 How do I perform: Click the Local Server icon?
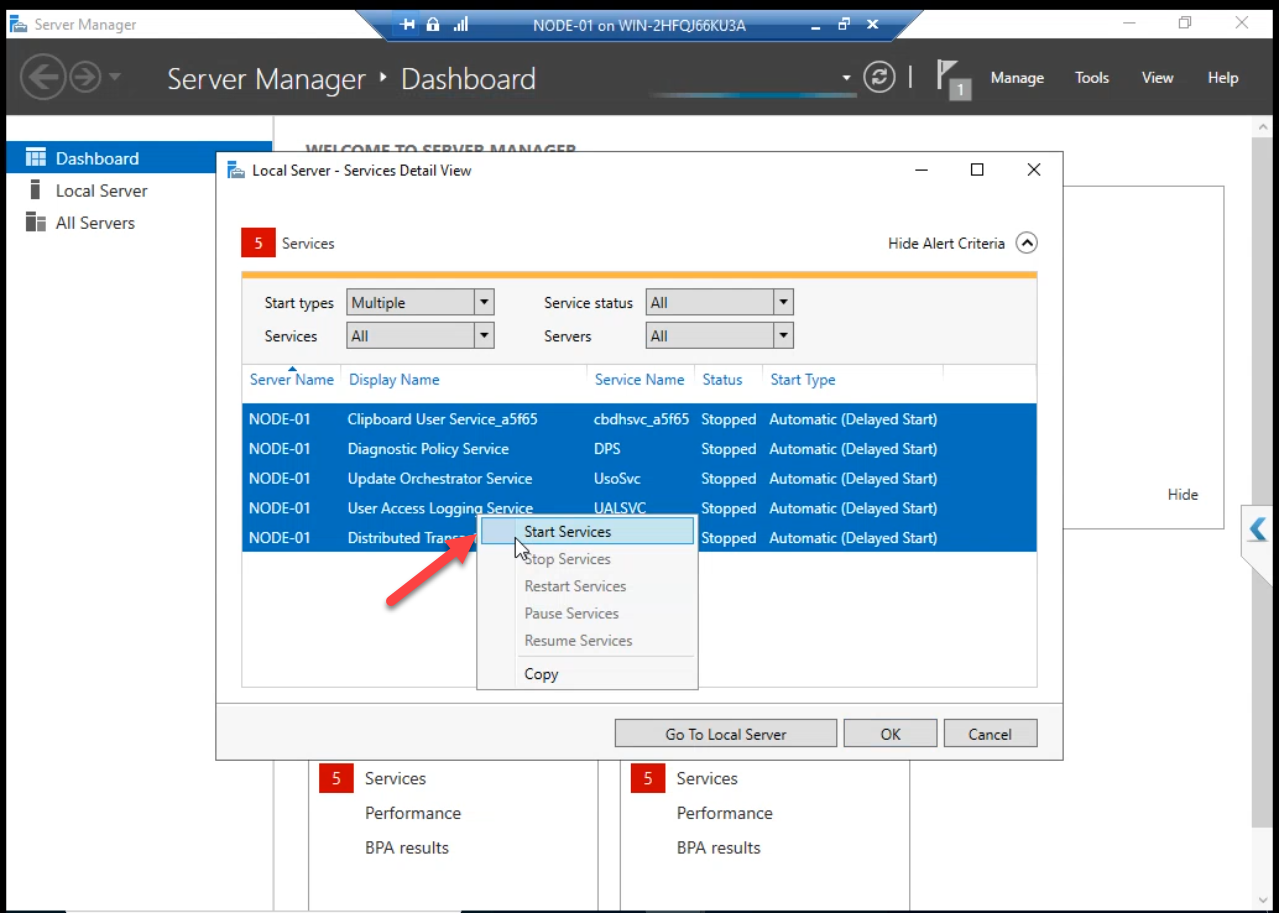(35, 189)
